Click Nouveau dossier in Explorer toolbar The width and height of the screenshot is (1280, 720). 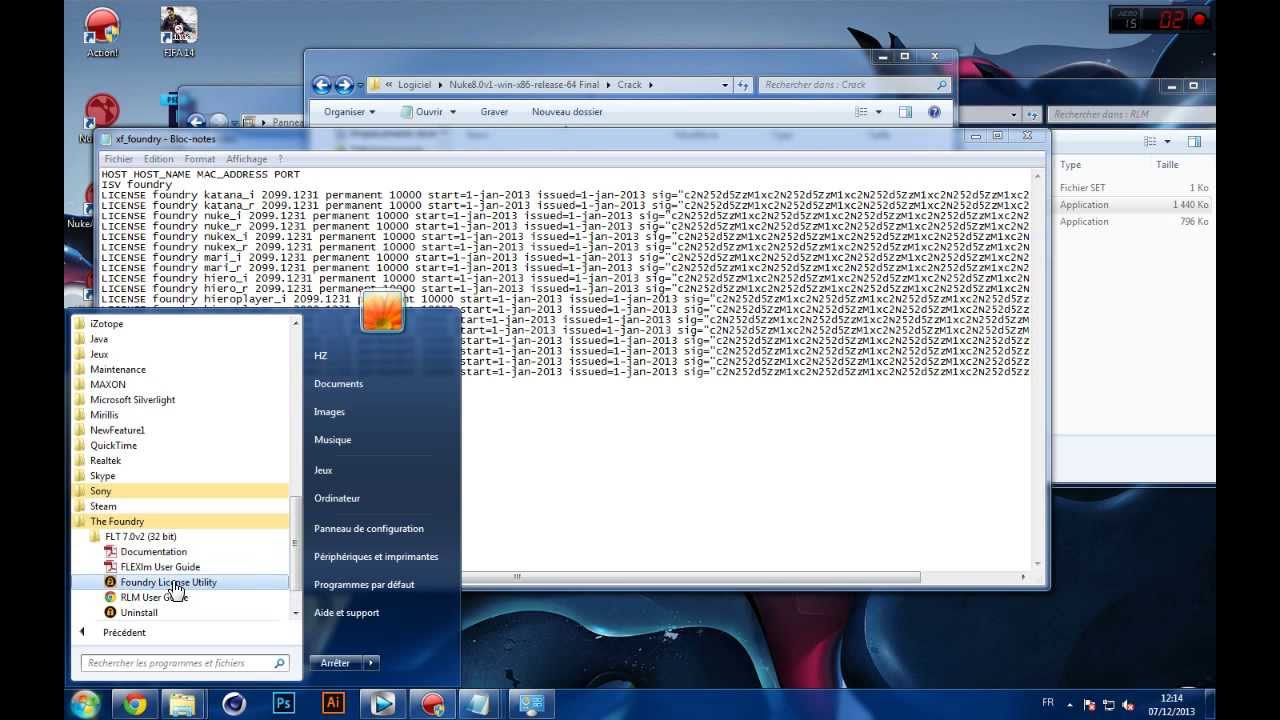(567, 112)
